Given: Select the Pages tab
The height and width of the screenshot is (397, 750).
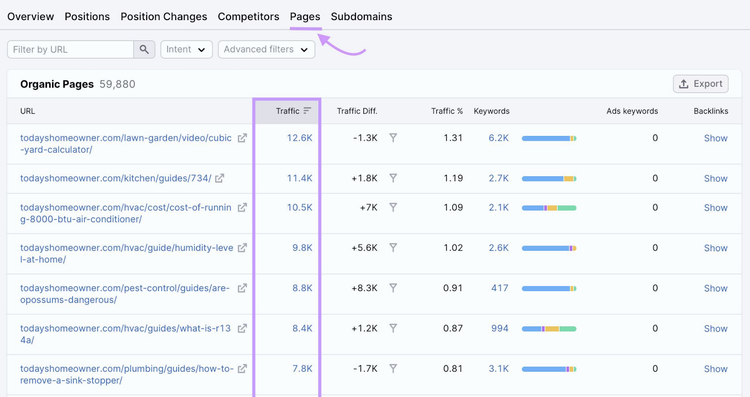Looking at the screenshot, I should point(305,16).
